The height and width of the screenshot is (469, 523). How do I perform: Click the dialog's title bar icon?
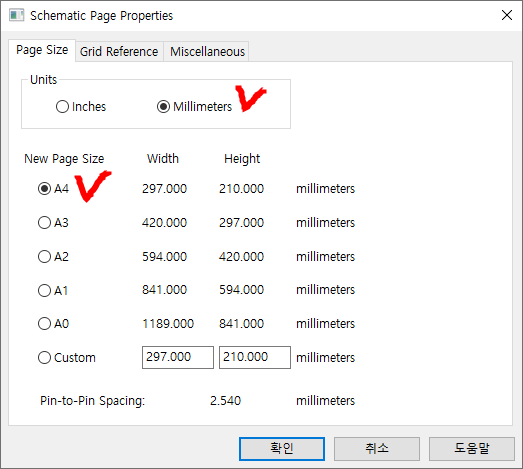tap(16, 15)
